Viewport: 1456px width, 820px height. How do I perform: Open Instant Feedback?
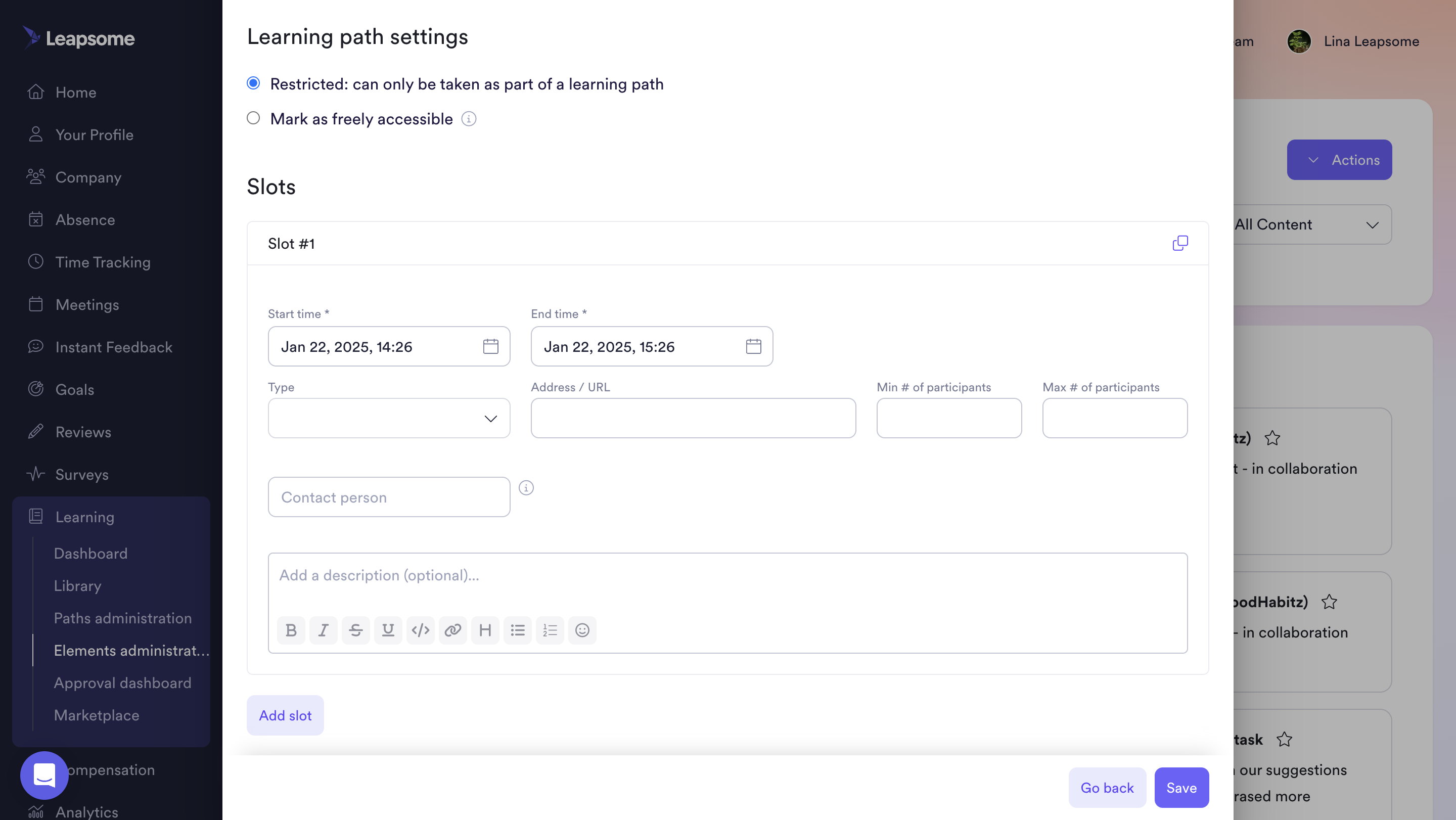click(114, 346)
